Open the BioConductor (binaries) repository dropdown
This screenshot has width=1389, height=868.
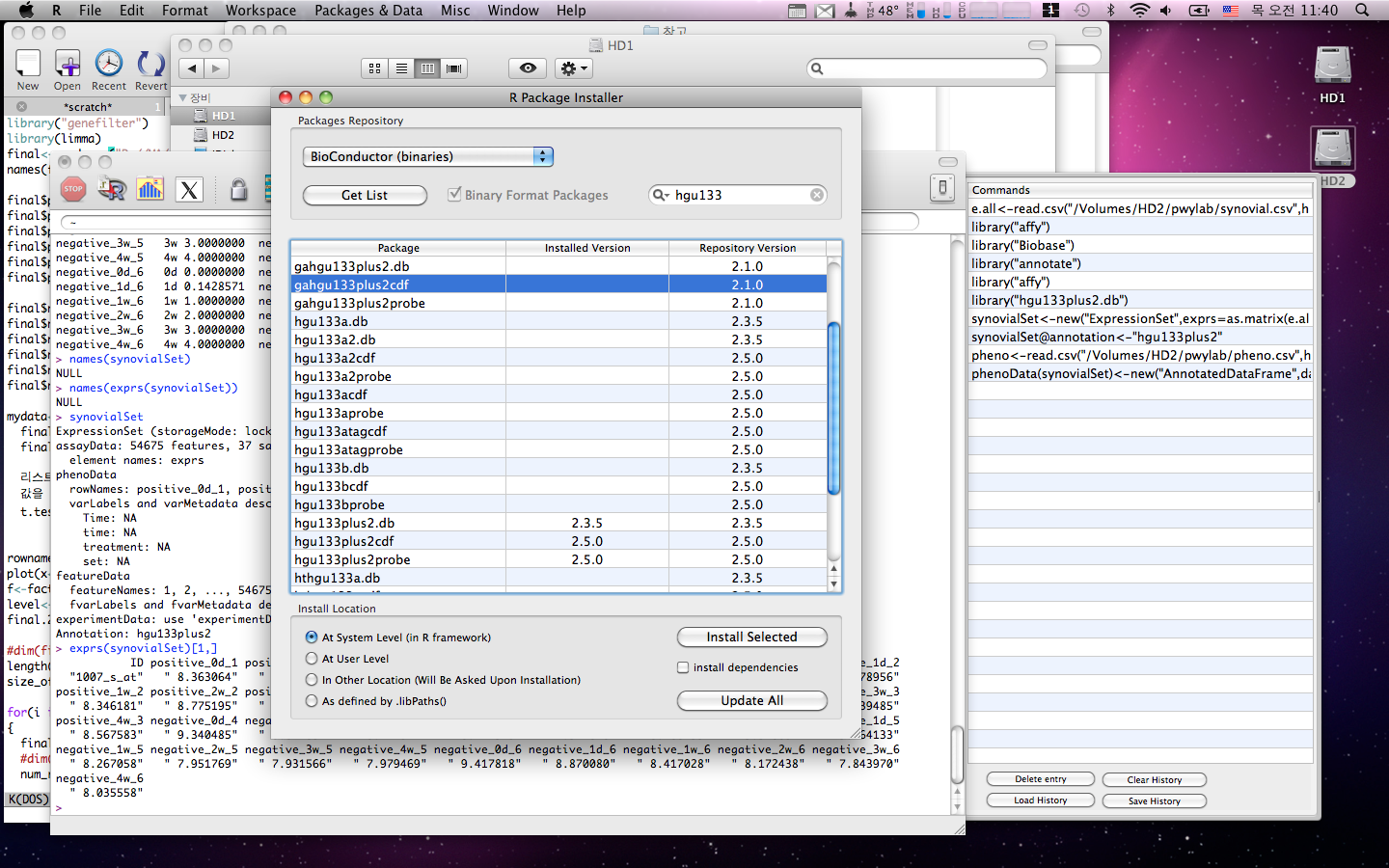click(x=428, y=156)
